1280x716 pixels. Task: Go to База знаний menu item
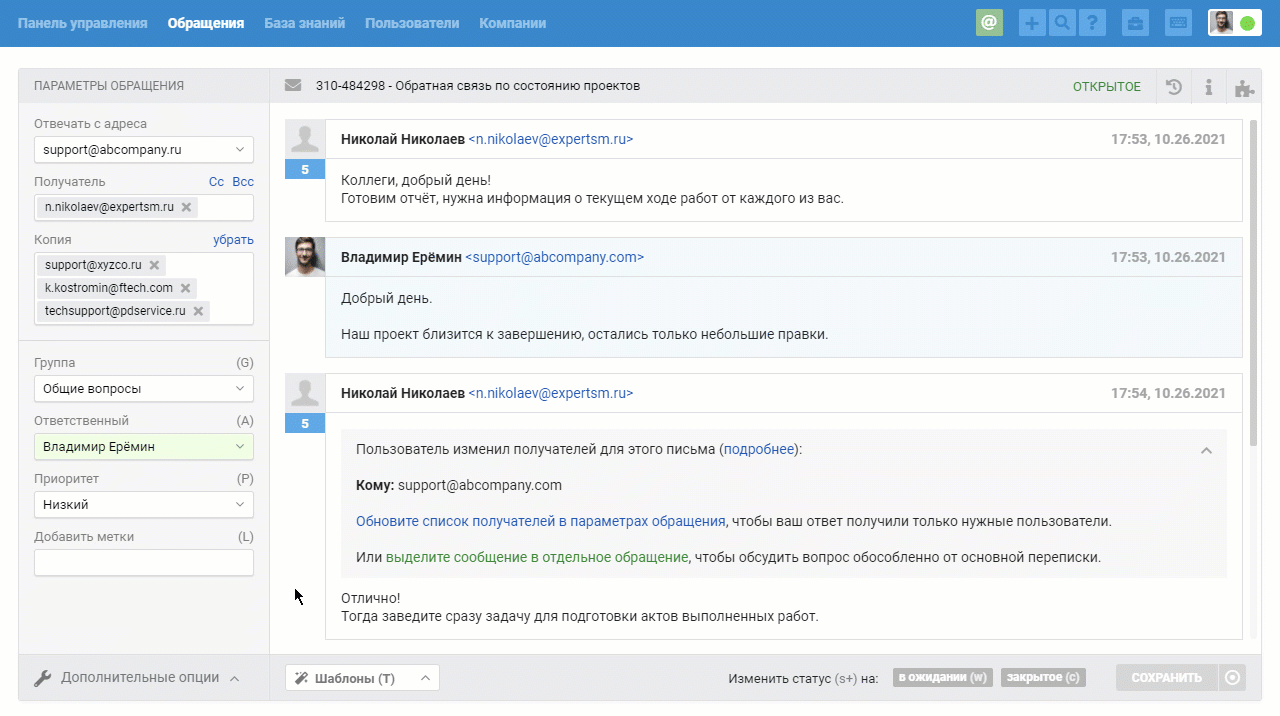pos(304,23)
